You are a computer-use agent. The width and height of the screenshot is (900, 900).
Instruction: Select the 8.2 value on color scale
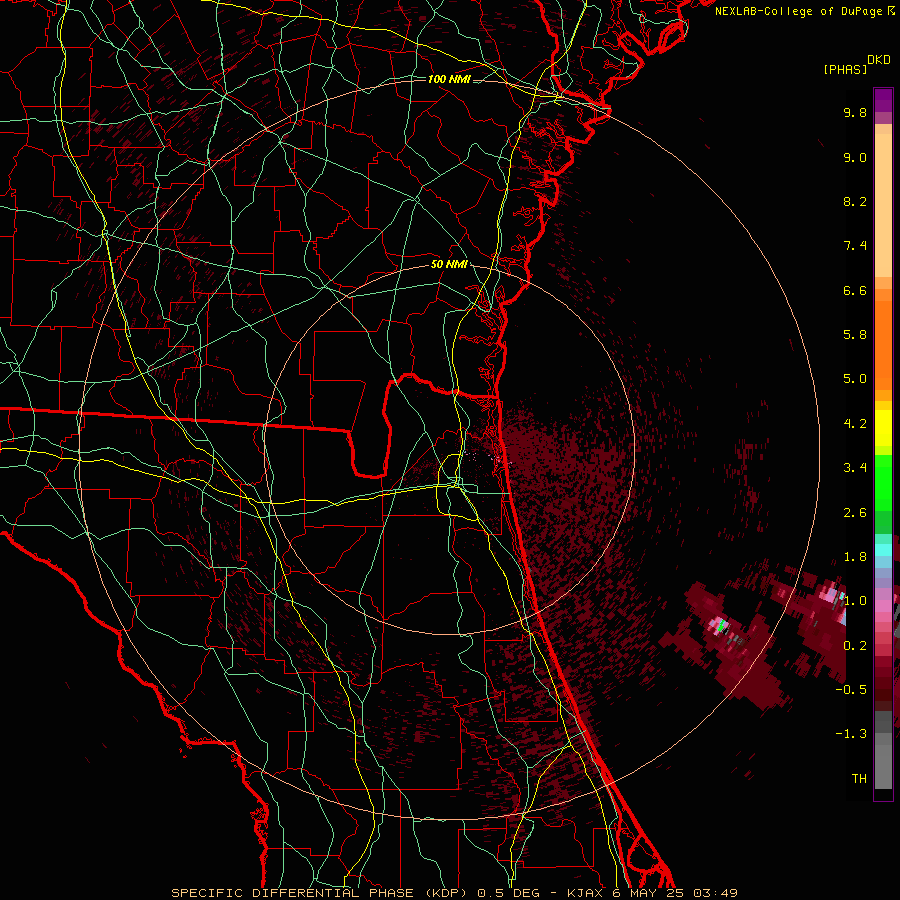pyautogui.click(x=855, y=201)
